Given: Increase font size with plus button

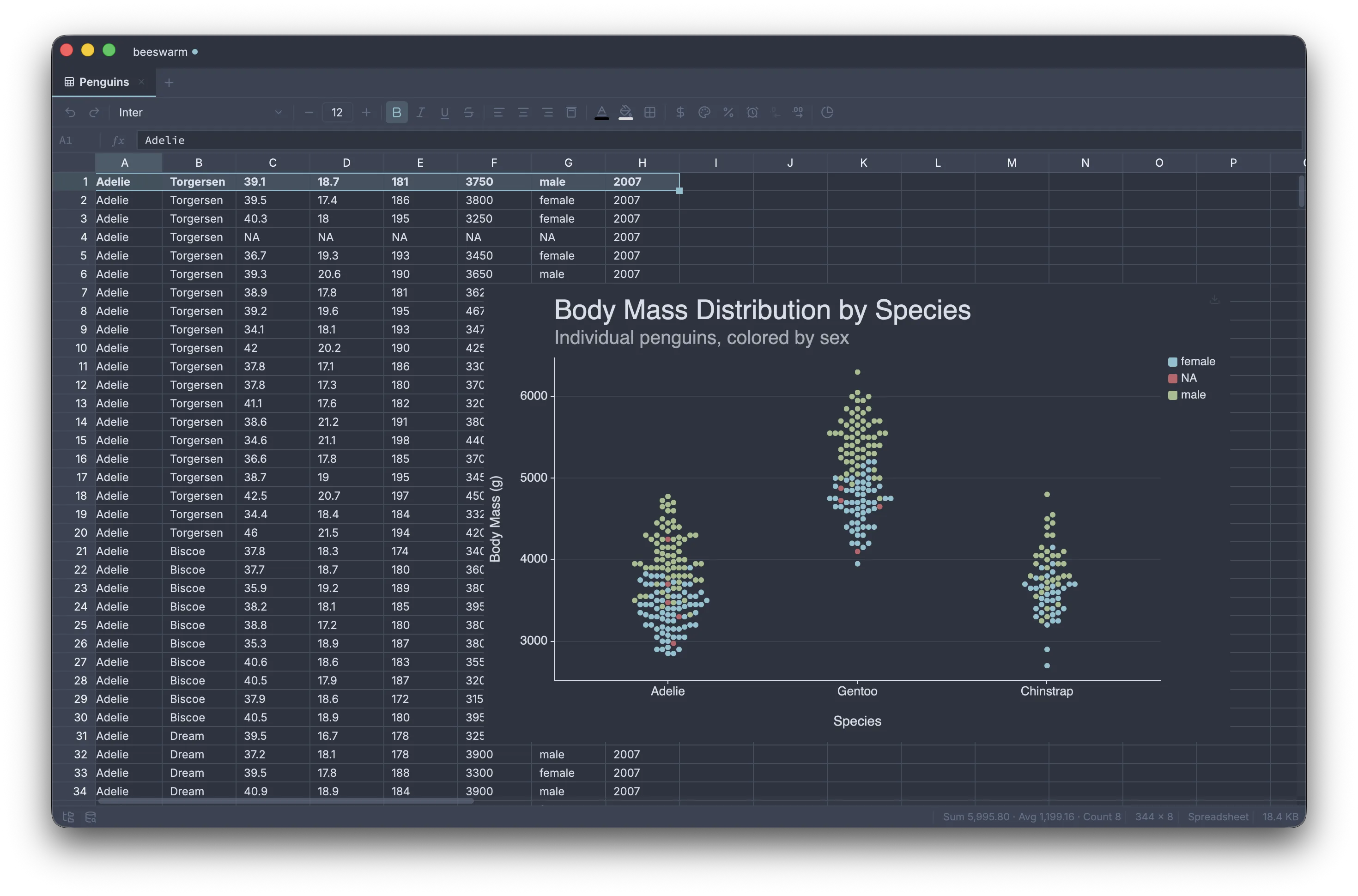Looking at the screenshot, I should tap(366, 113).
